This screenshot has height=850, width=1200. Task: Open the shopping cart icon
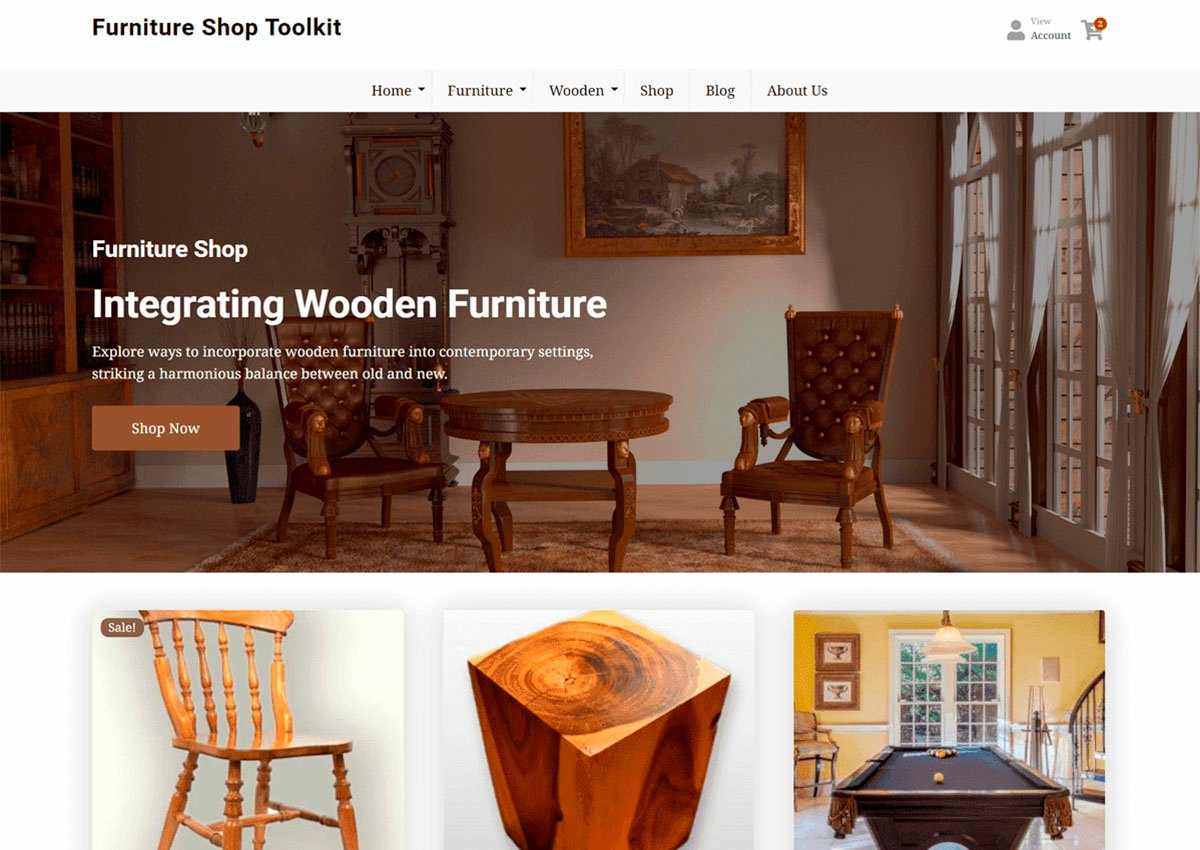pos(1091,31)
